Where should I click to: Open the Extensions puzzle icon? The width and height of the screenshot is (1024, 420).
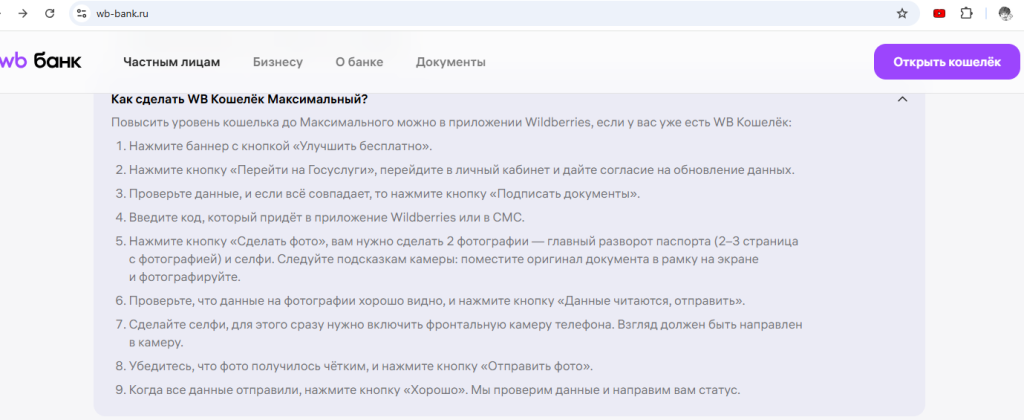(966, 13)
